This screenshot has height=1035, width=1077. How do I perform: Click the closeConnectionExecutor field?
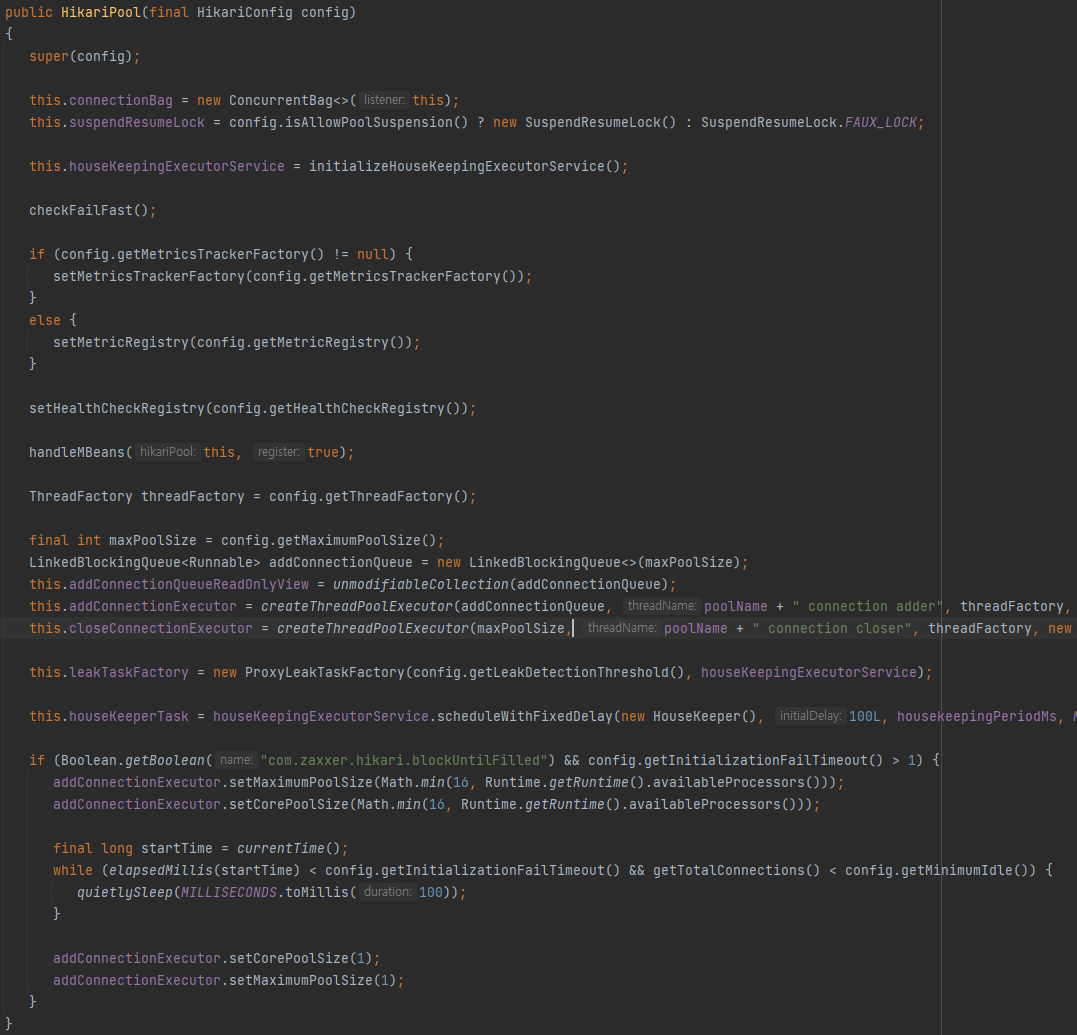161,628
